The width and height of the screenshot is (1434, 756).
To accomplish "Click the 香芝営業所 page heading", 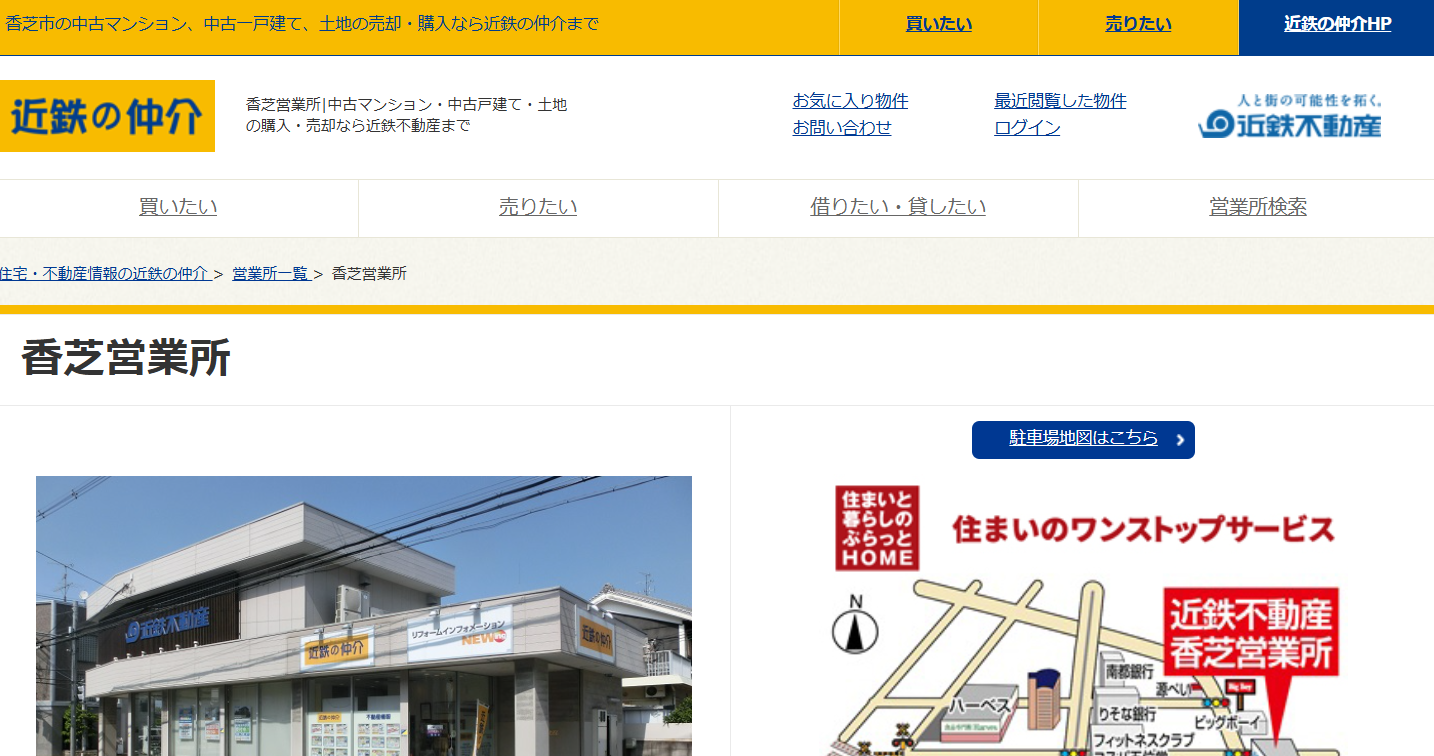I will [x=126, y=358].
